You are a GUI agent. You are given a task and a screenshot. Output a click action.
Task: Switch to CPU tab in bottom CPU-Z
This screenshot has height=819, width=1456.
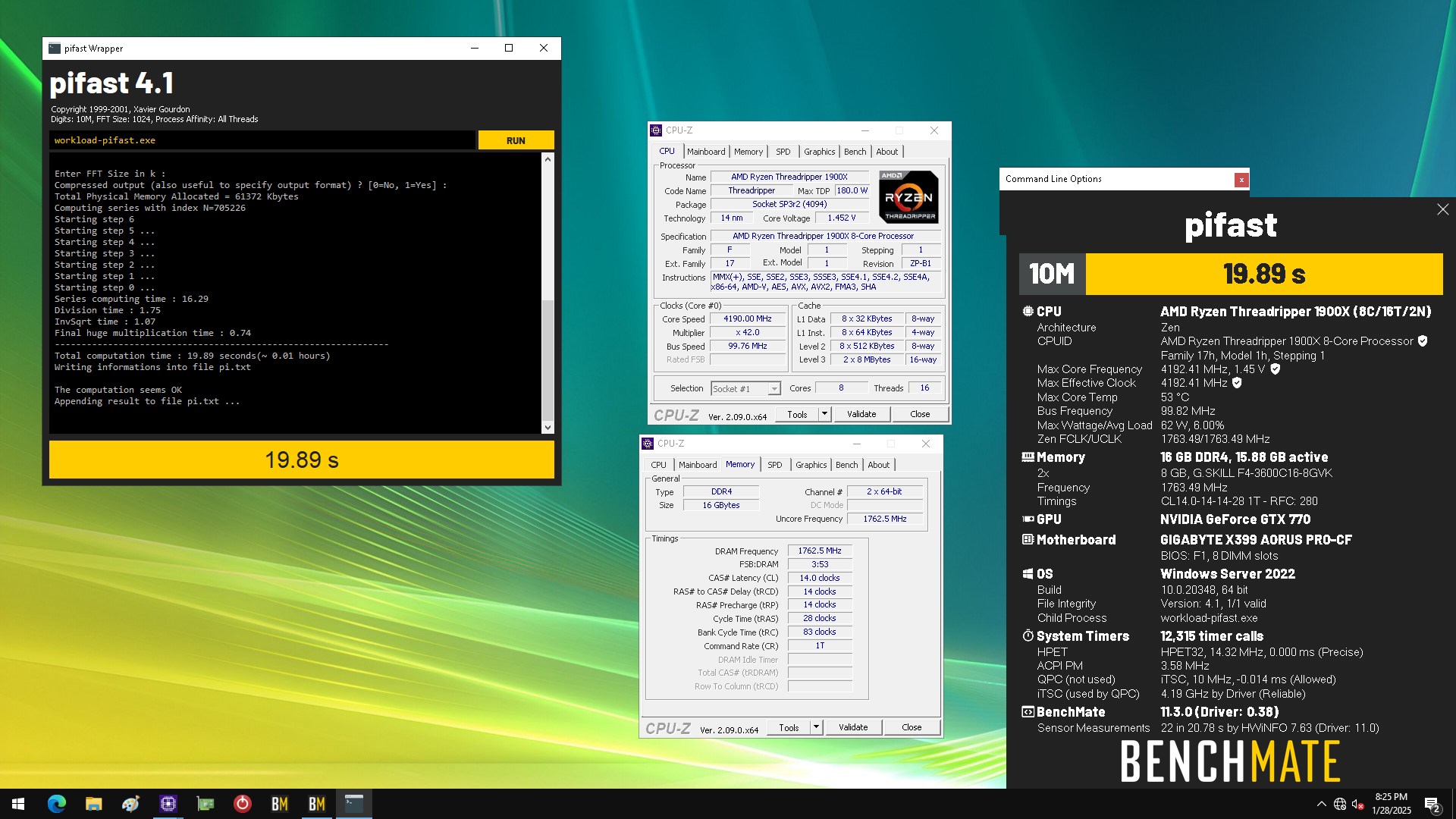point(659,465)
